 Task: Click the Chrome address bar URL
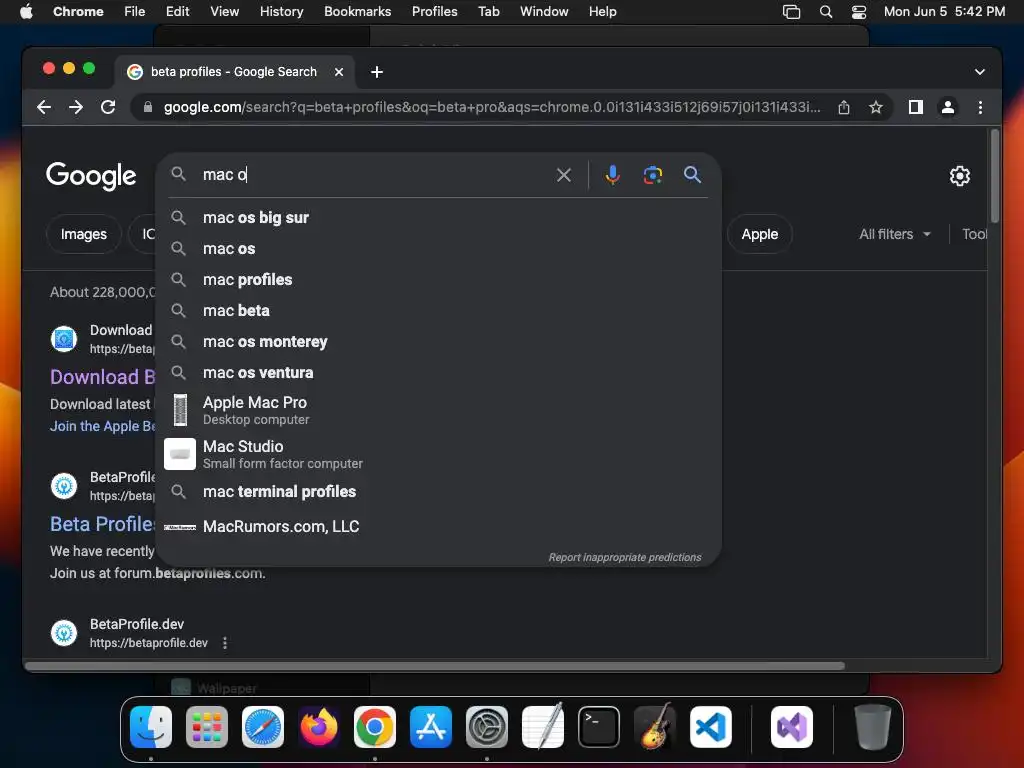[492, 107]
